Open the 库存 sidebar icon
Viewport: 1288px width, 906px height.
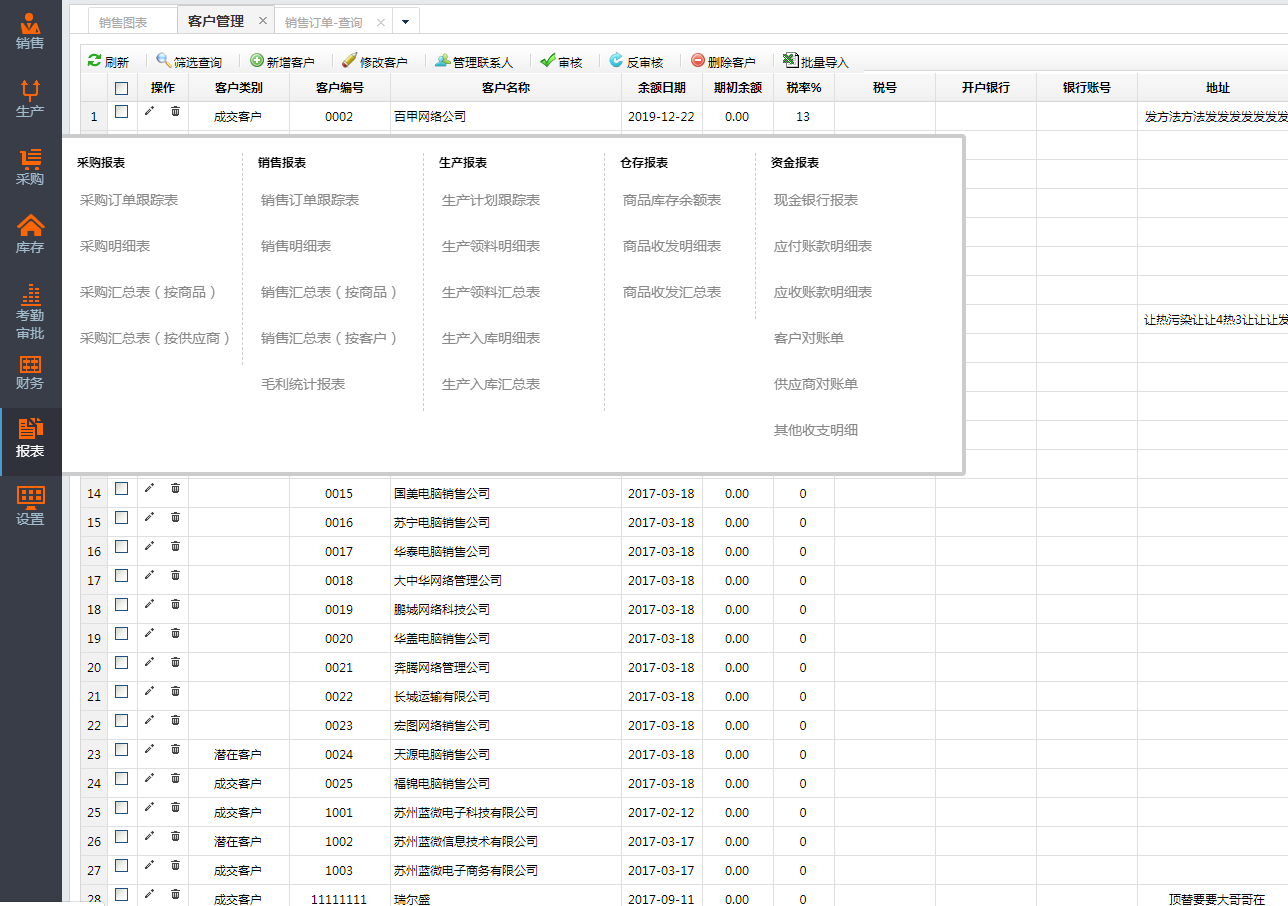[x=30, y=235]
